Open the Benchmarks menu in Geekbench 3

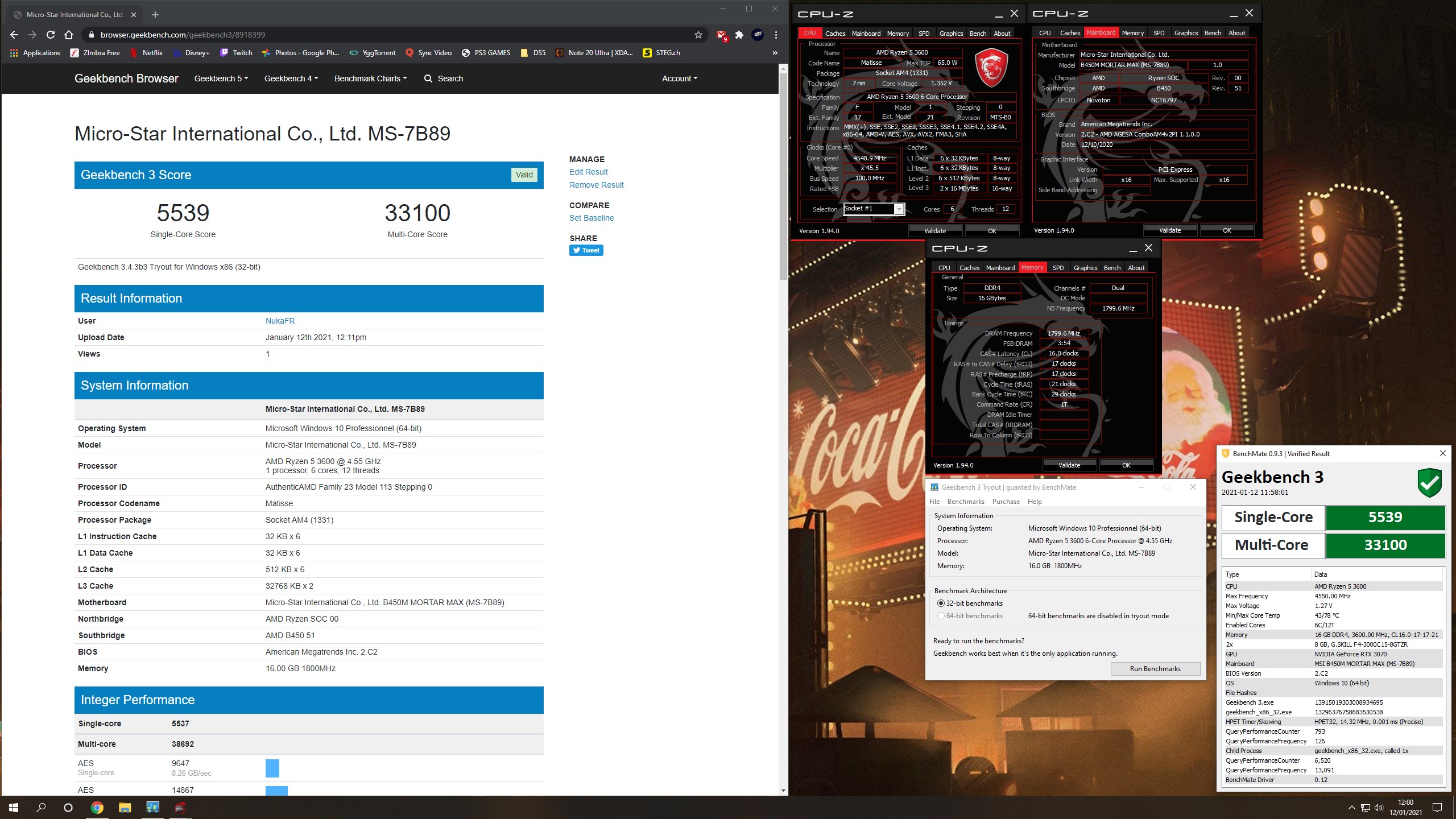(x=966, y=502)
